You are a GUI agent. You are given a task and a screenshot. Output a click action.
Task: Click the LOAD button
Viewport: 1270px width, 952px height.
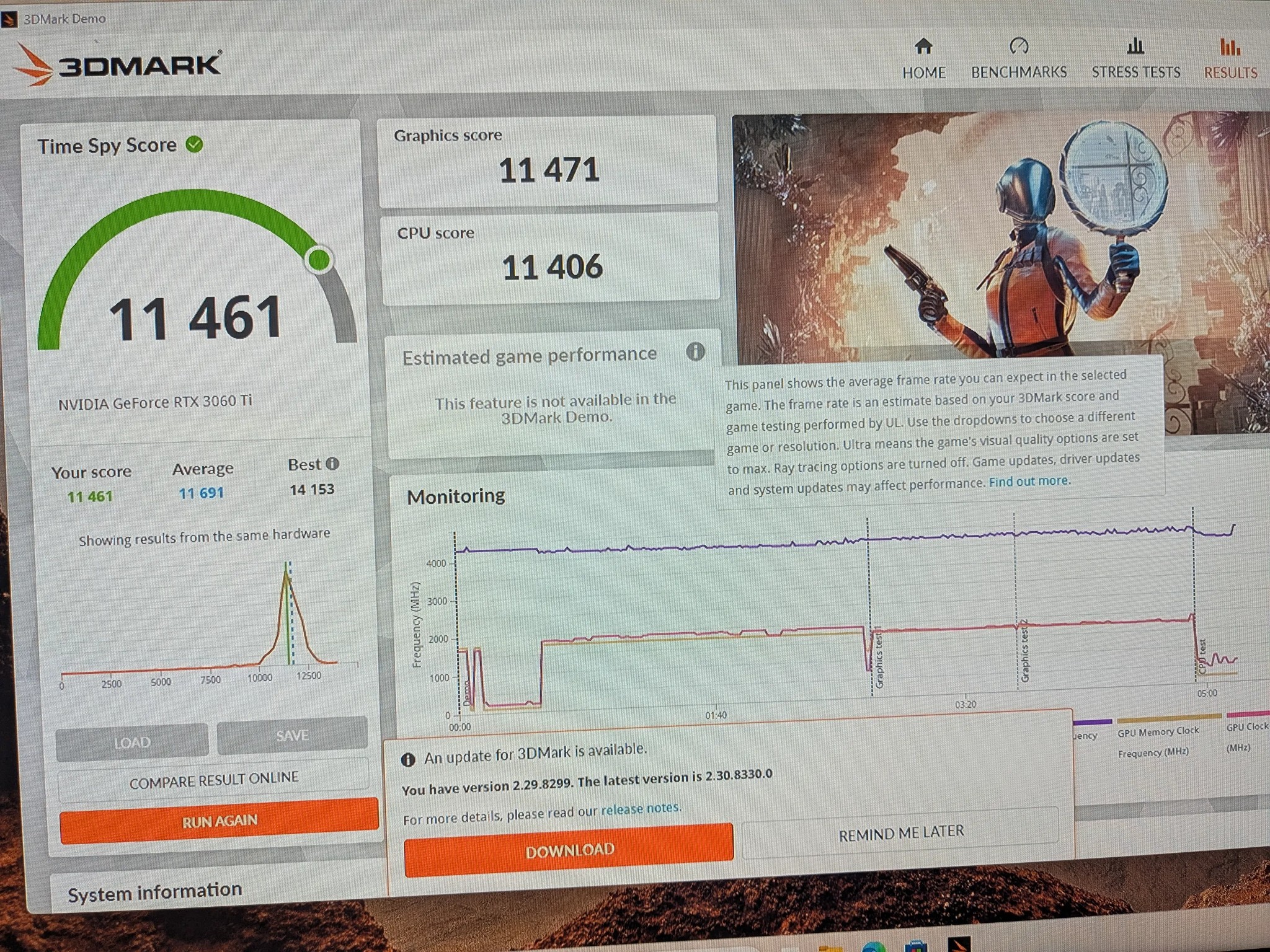pyautogui.click(x=132, y=742)
